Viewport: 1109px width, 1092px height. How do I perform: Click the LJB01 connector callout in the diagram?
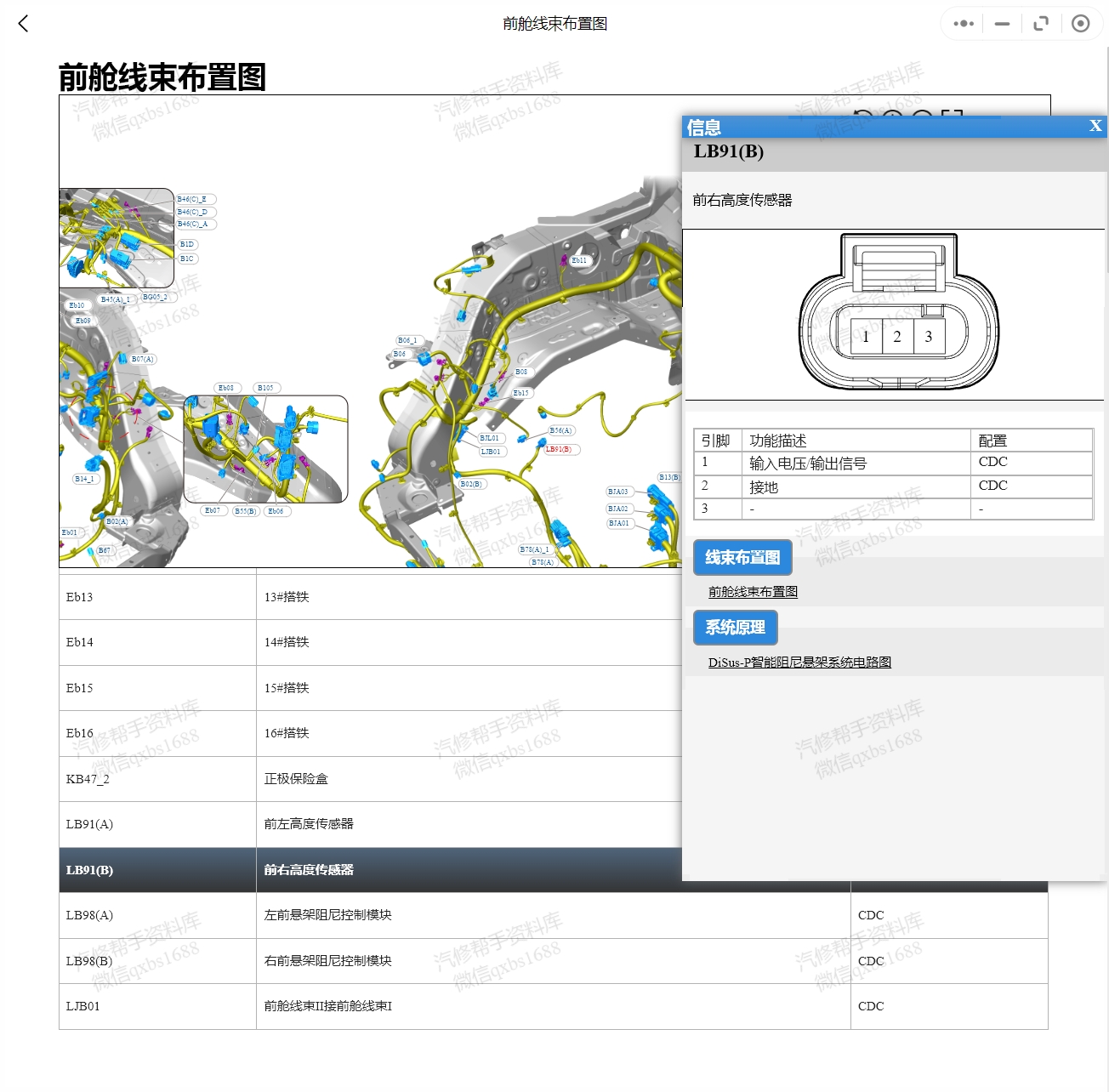(489, 451)
